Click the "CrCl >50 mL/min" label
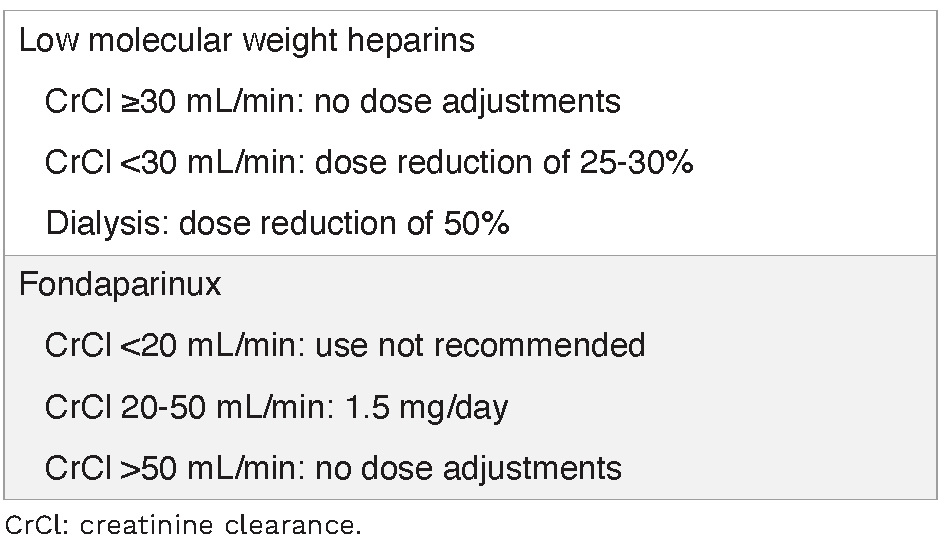This screenshot has width=950, height=553. pos(172,468)
